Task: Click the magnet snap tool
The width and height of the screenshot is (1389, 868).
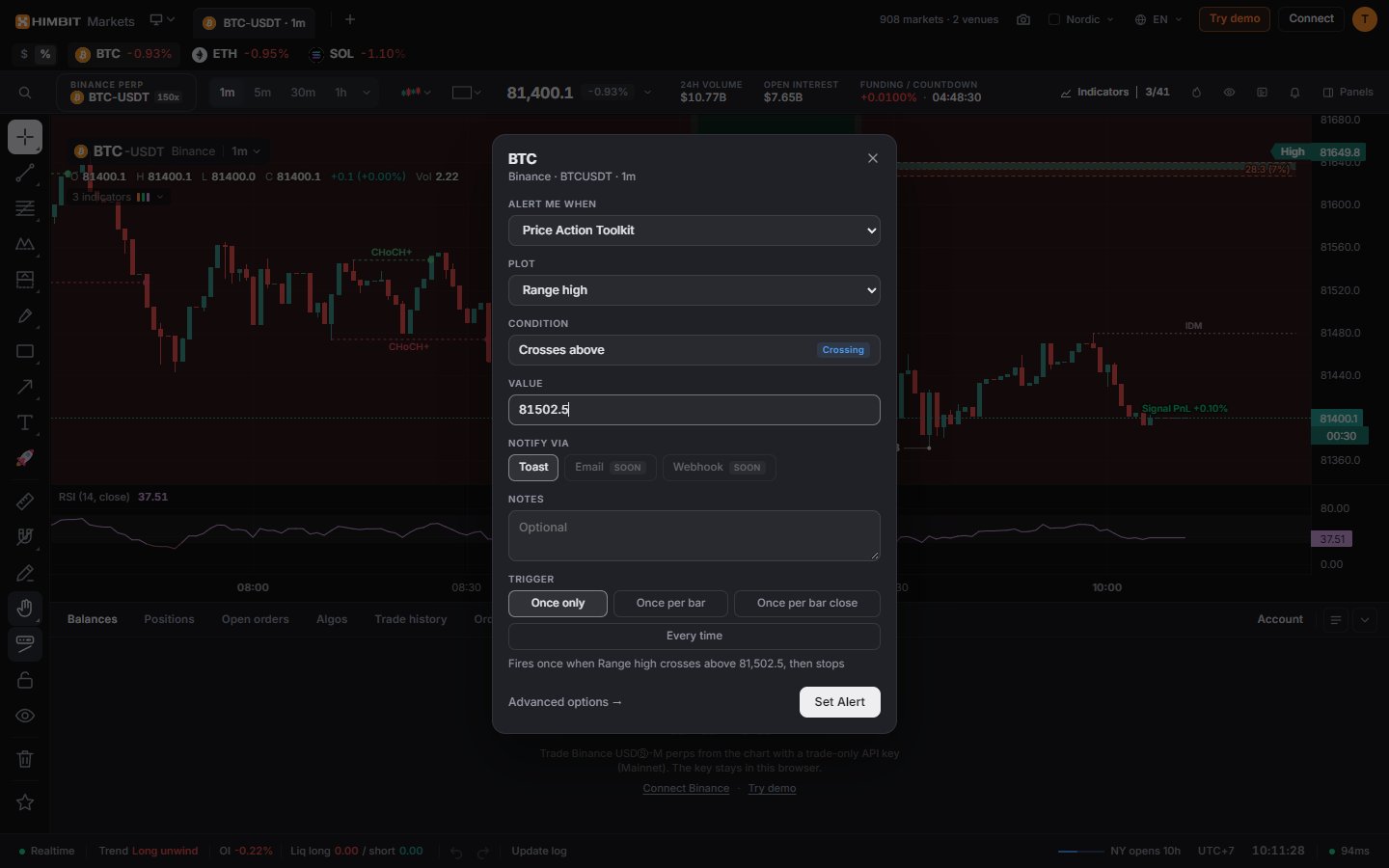Action: point(25,537)
